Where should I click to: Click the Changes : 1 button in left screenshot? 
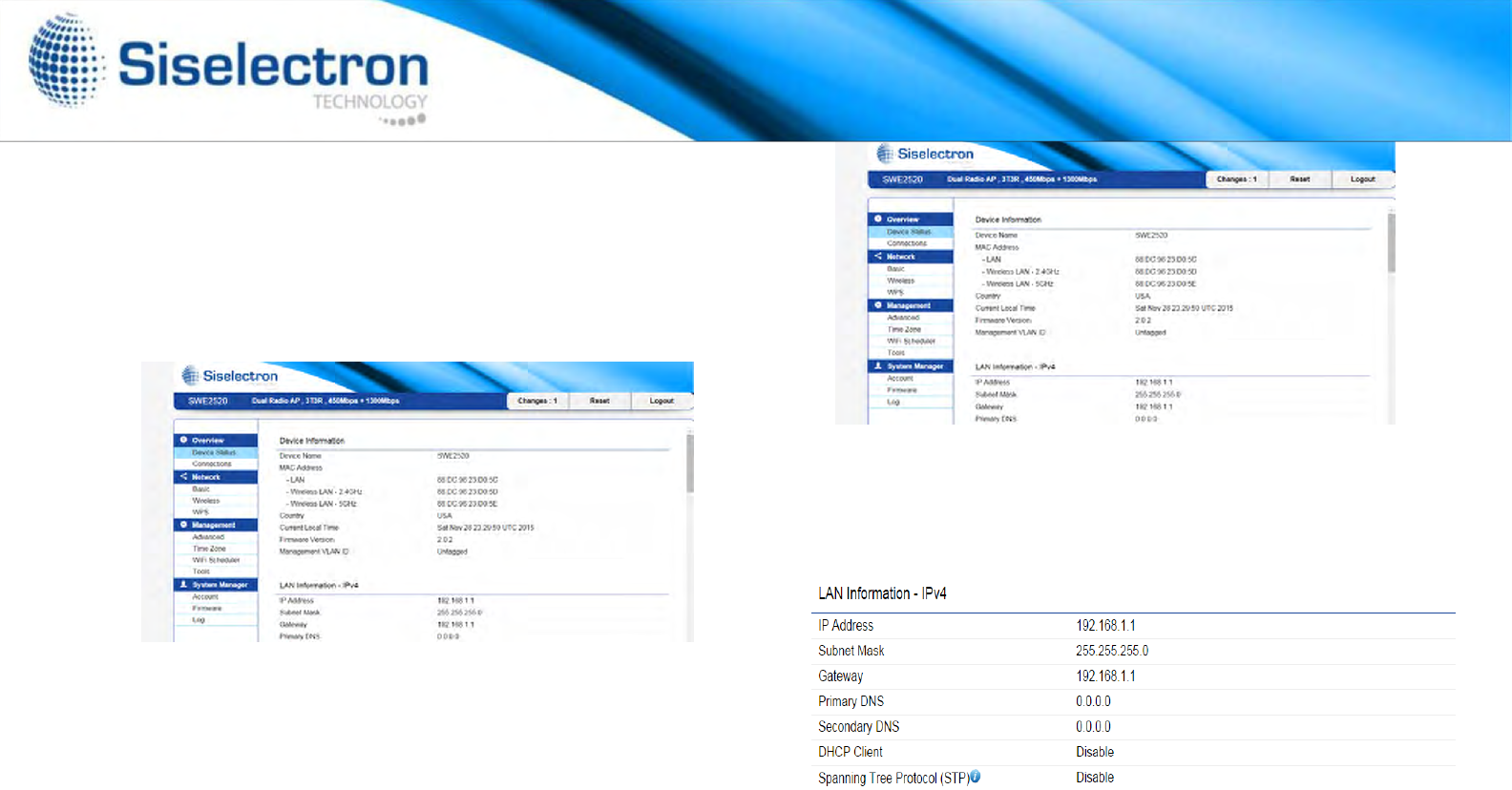coord(537,401)
